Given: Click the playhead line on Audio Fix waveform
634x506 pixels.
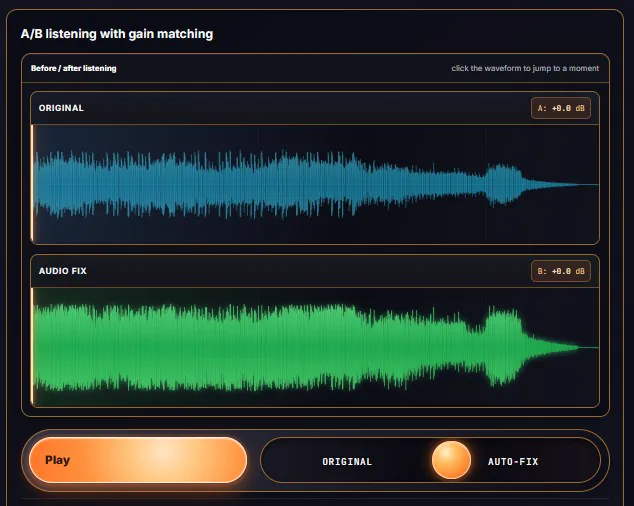Looking at the screenshot, I should coord(32,347).
